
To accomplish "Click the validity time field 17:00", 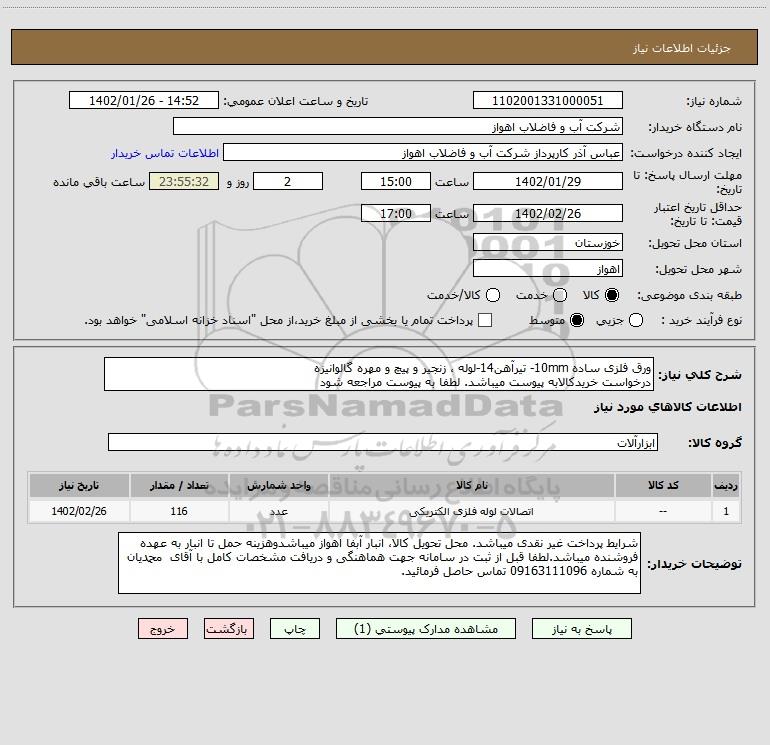I will pos(396,213).
